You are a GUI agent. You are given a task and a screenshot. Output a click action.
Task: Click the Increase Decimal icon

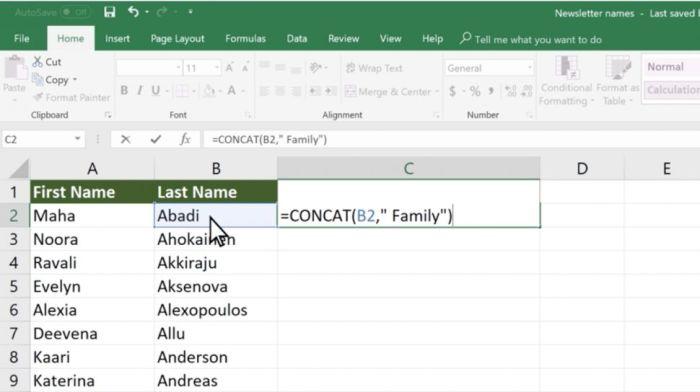[x=511, y=91]
